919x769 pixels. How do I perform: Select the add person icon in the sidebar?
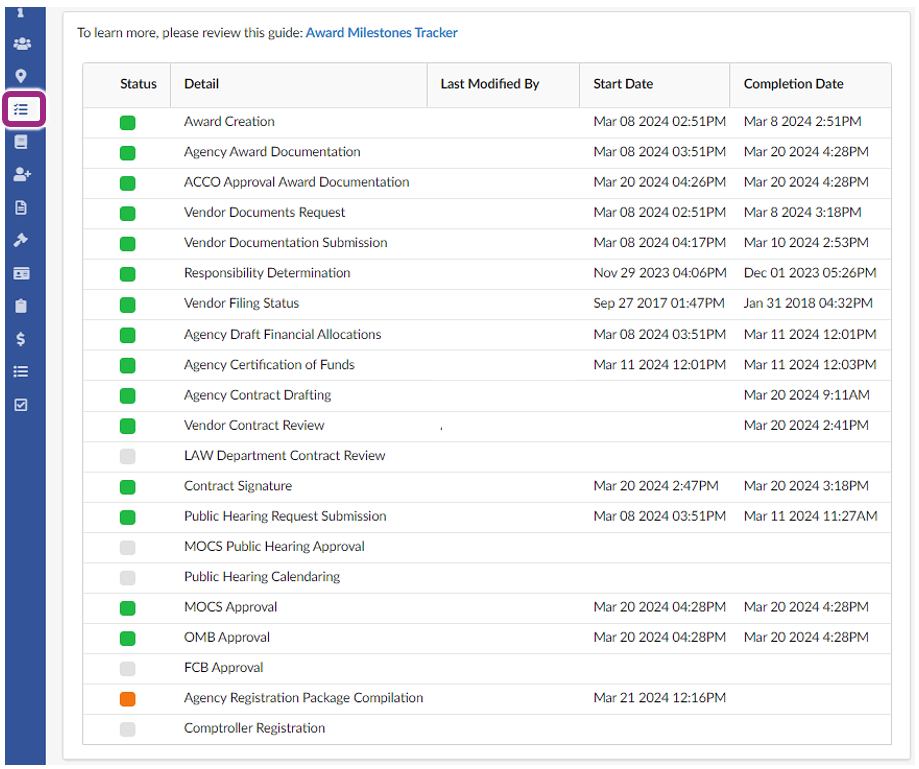pyautogui.click(x=20, y=174)
